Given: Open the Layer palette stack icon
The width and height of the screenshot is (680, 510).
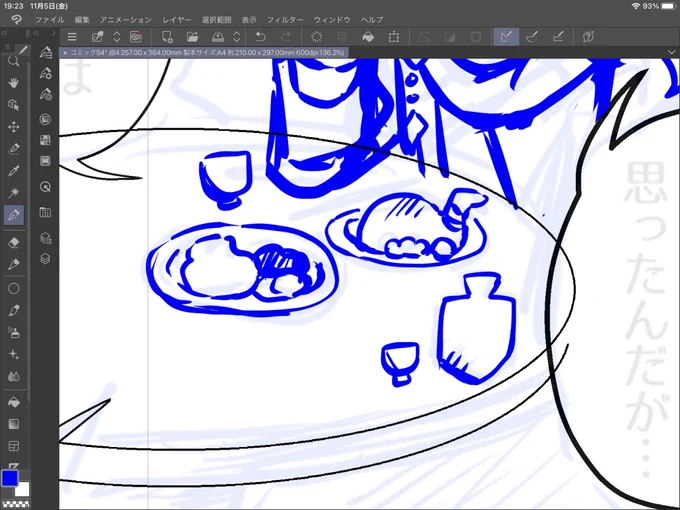Looking at the screenshot, I should tap(46, 259).
